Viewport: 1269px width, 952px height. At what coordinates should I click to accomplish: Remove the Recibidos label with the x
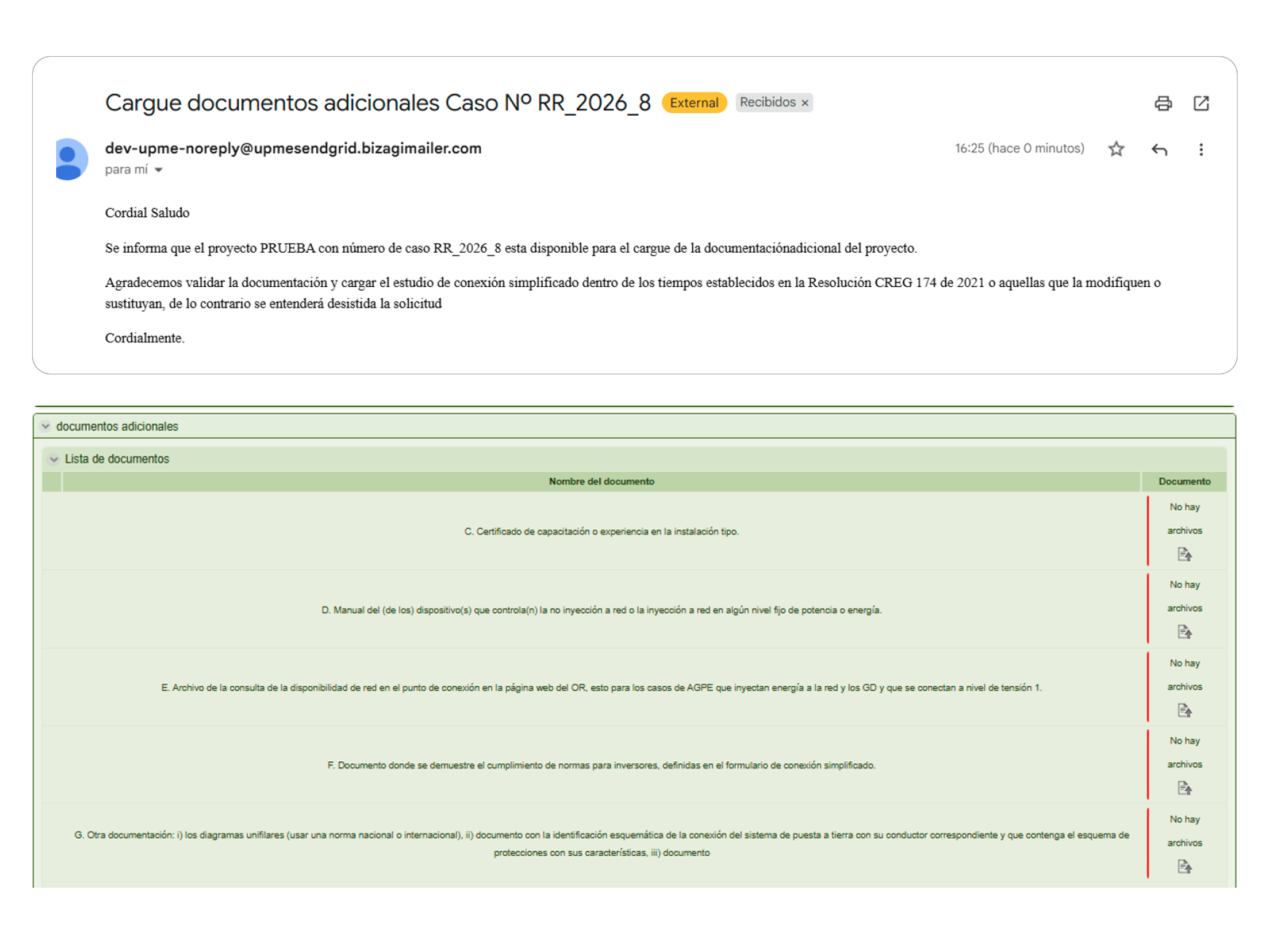805,103
